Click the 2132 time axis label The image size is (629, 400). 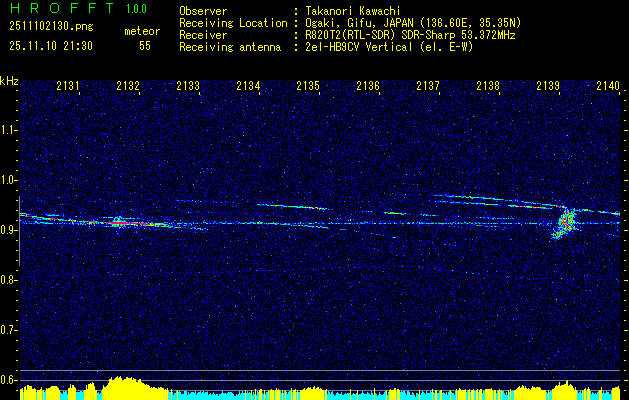128,85
